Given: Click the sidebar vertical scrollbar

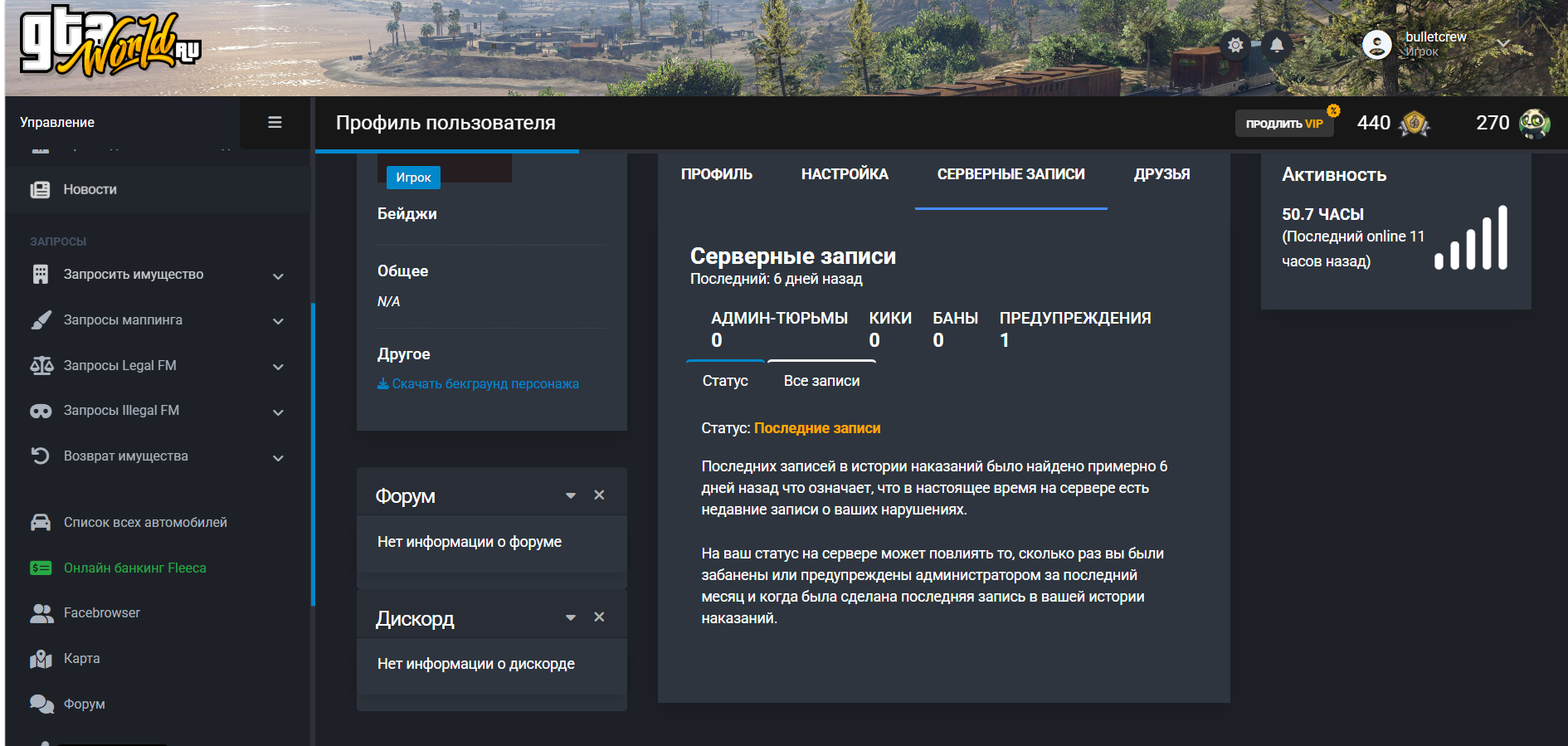Looking at the screenshot, I should [313, 455].
